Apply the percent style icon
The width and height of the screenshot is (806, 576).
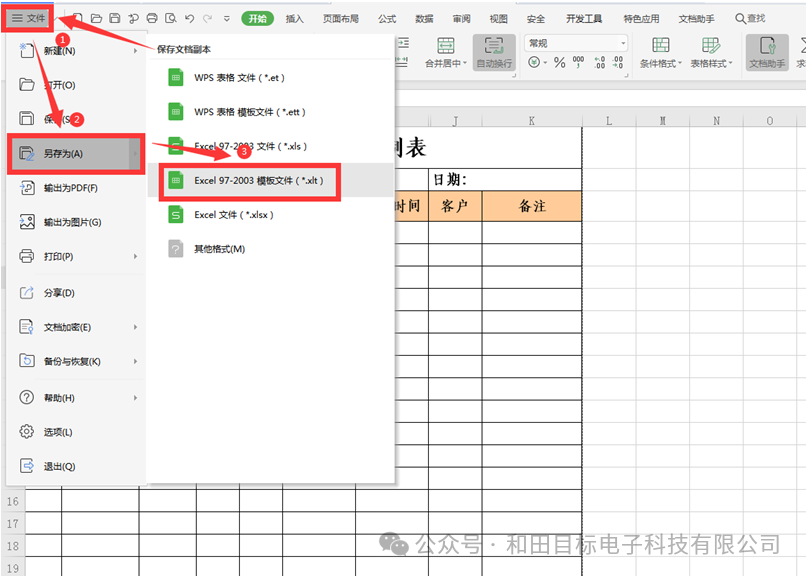[x=560, y=63]
